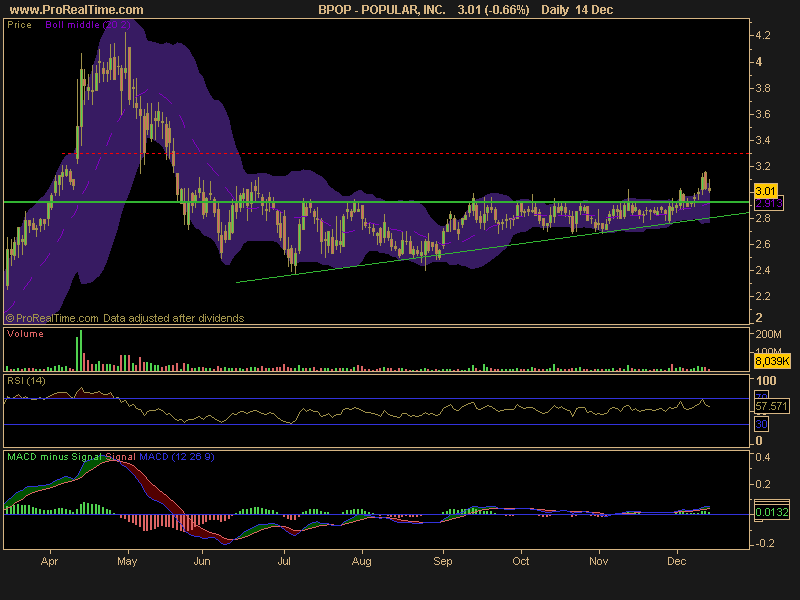The image size is (800, 600).
Task: Click the Dec label on time axis
Action: (x=677, y=561)
